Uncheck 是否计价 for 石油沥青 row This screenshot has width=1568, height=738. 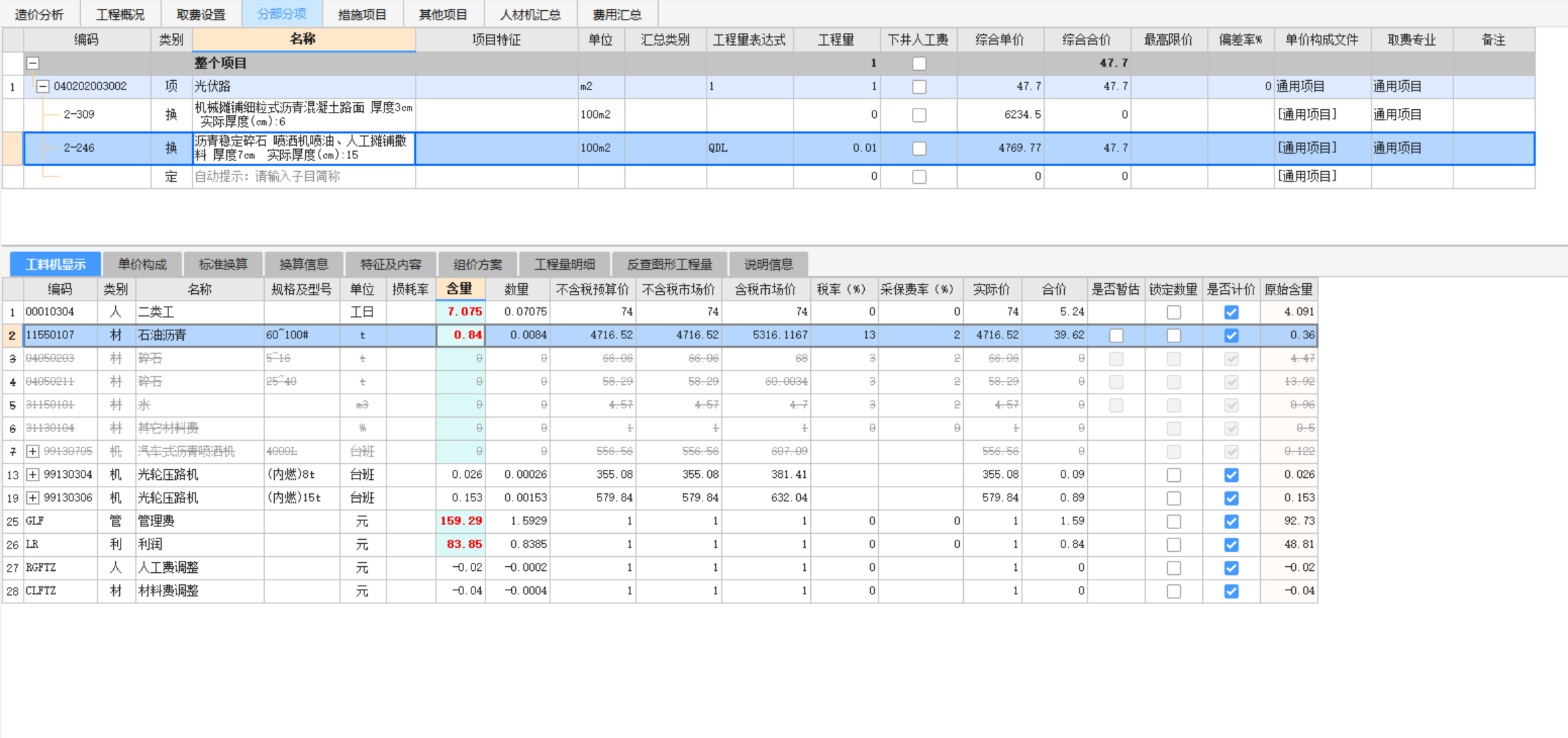(x=1231, y=336)
